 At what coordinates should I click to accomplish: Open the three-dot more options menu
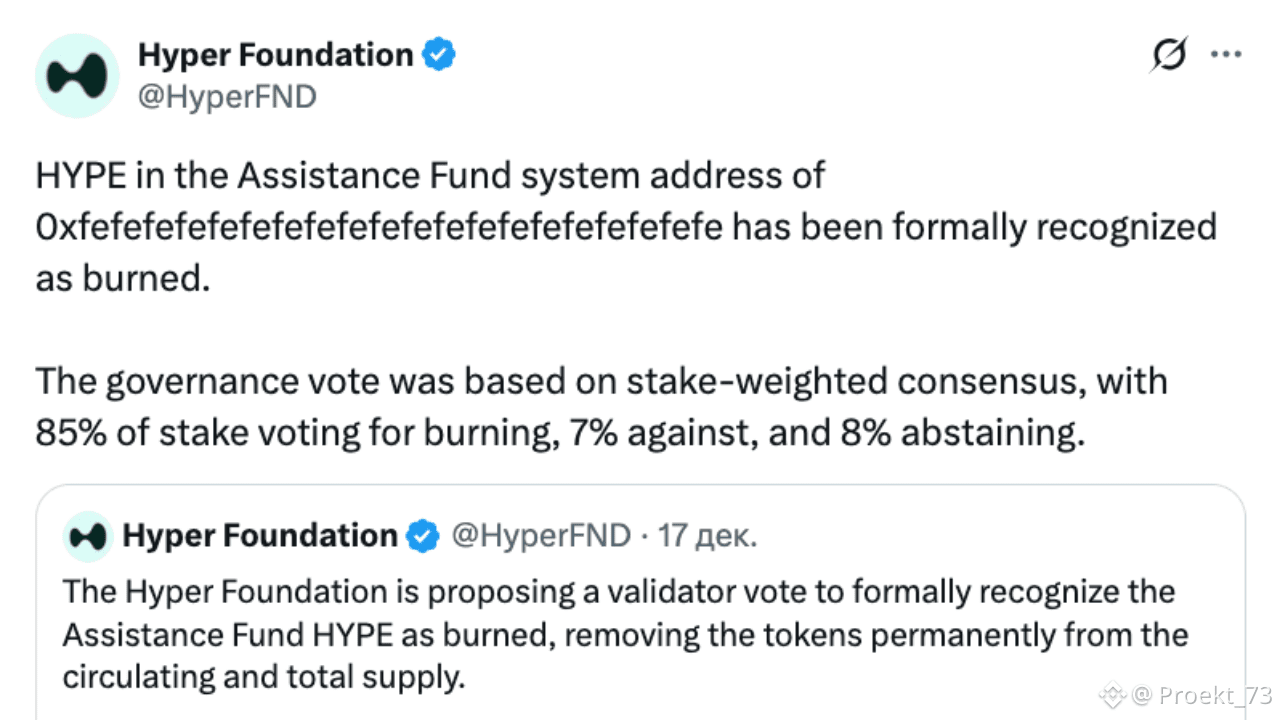pyautogui.click(x=1226, y=55)
